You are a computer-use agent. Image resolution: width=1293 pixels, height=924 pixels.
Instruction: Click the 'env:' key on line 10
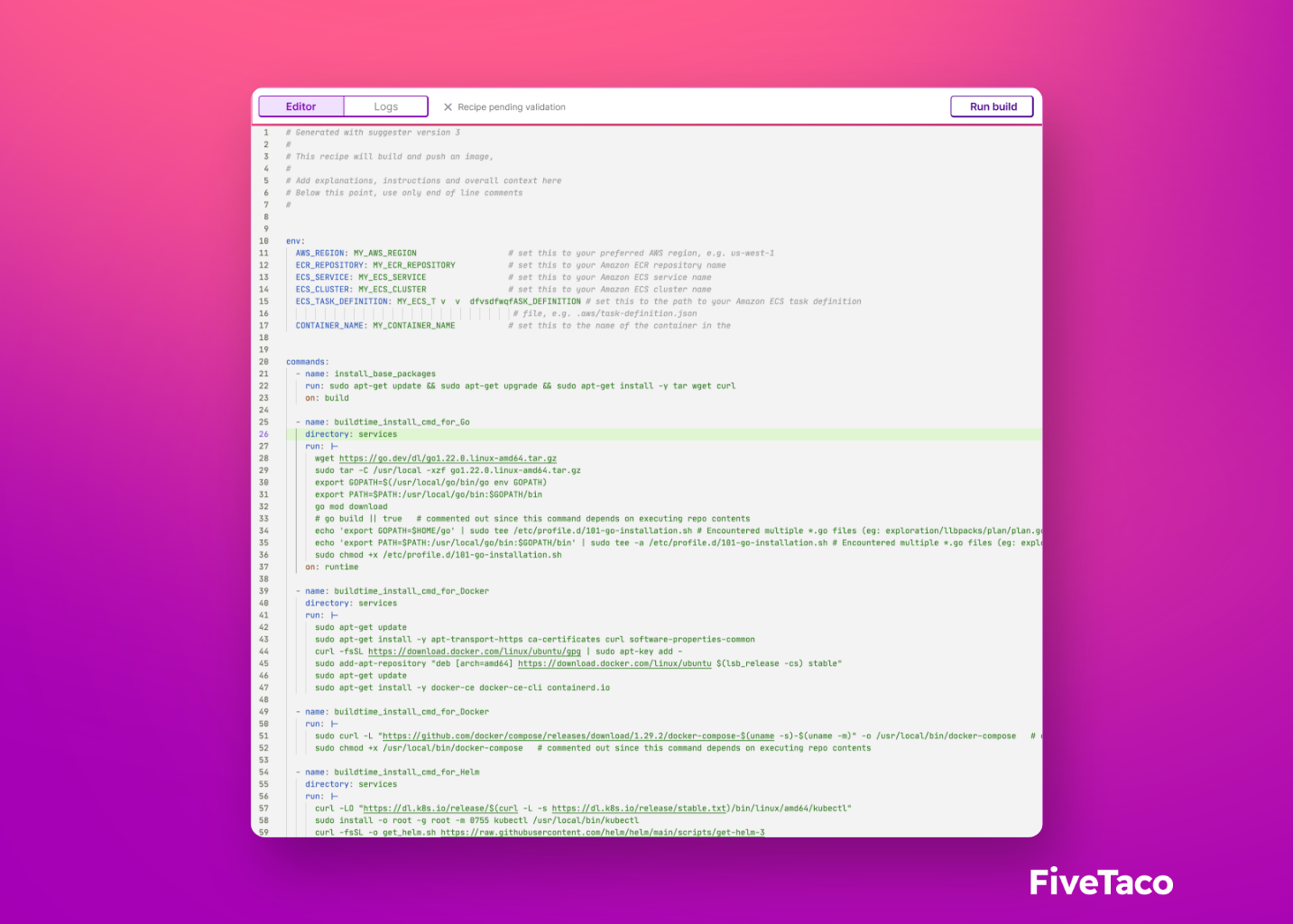tap(295, 241)
